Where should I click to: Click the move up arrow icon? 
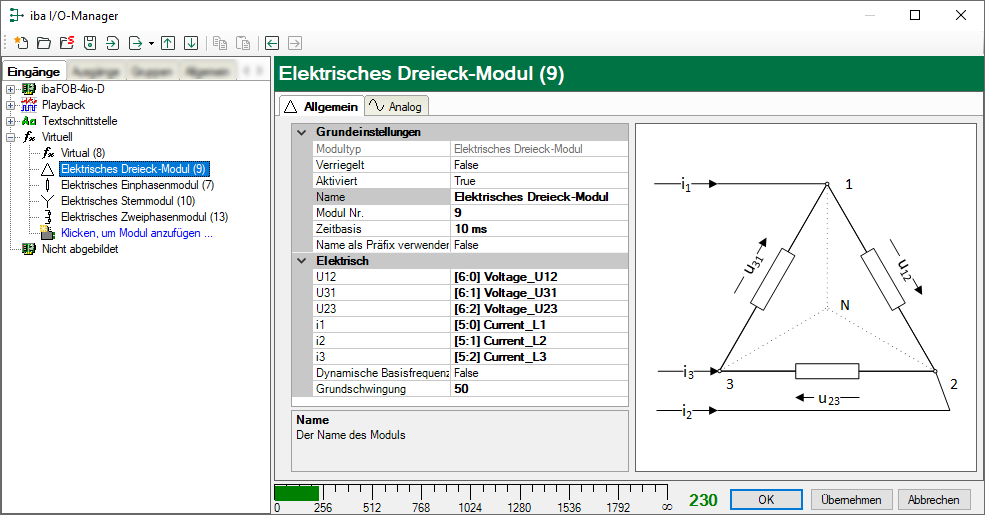coord(168,43)
